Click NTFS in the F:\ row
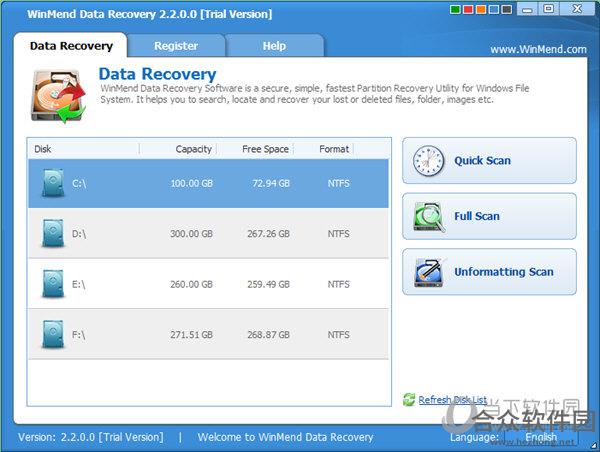Screen dimensions: 600x452 (x=338, y=335)
